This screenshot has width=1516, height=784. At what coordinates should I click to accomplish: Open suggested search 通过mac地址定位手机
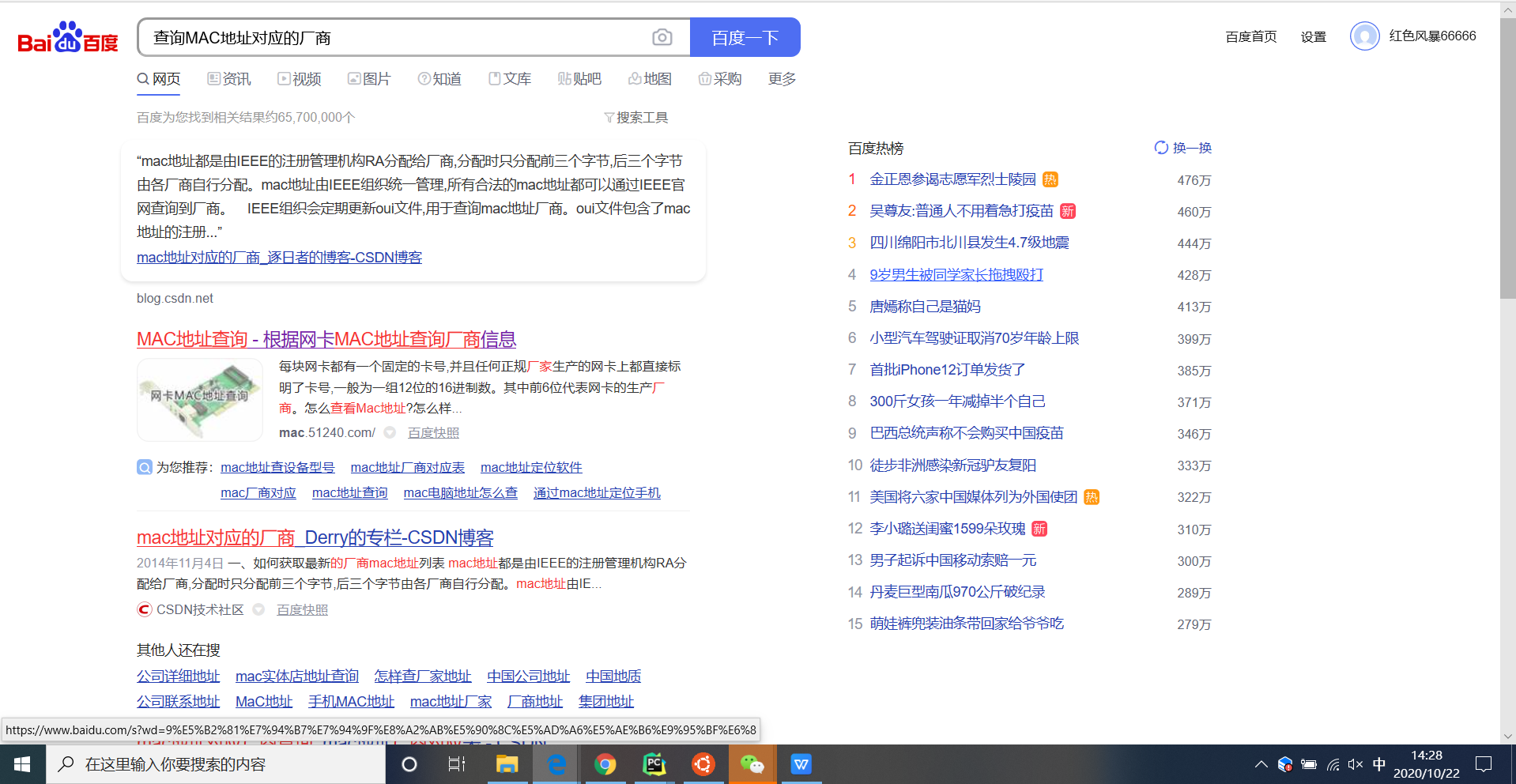pyautogui.click(x=597, y=492)
